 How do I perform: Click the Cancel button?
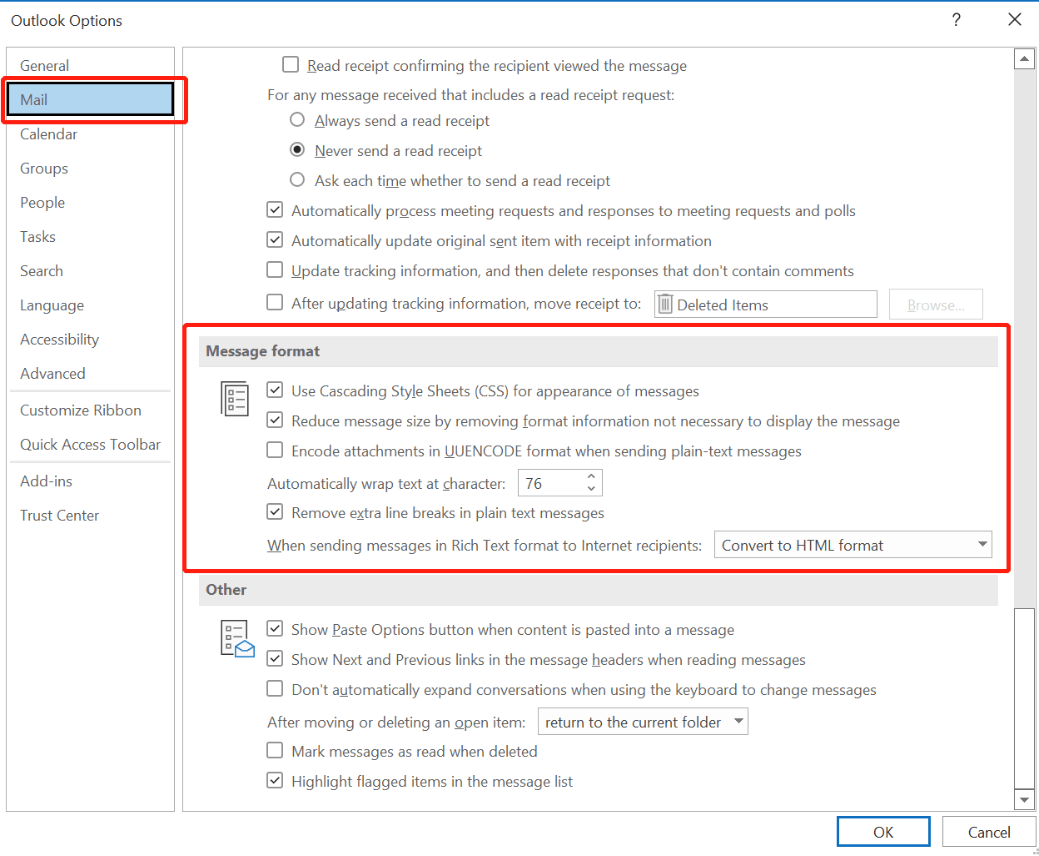pos(989,831)
